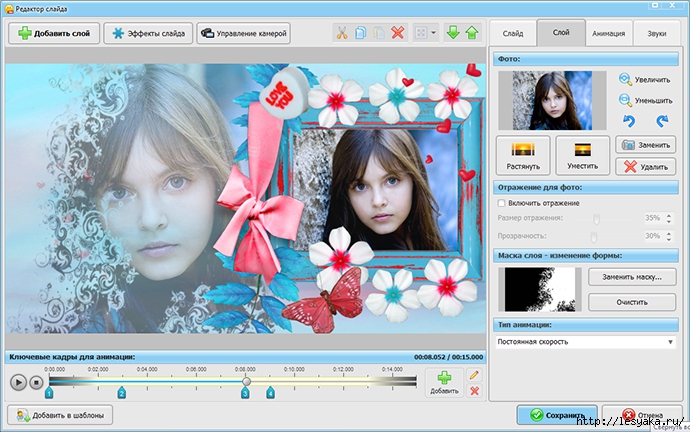The width and height of the screenshot is (690, 432).
Task: Move layer up with green up arrow
Action: tap(471, 33)
